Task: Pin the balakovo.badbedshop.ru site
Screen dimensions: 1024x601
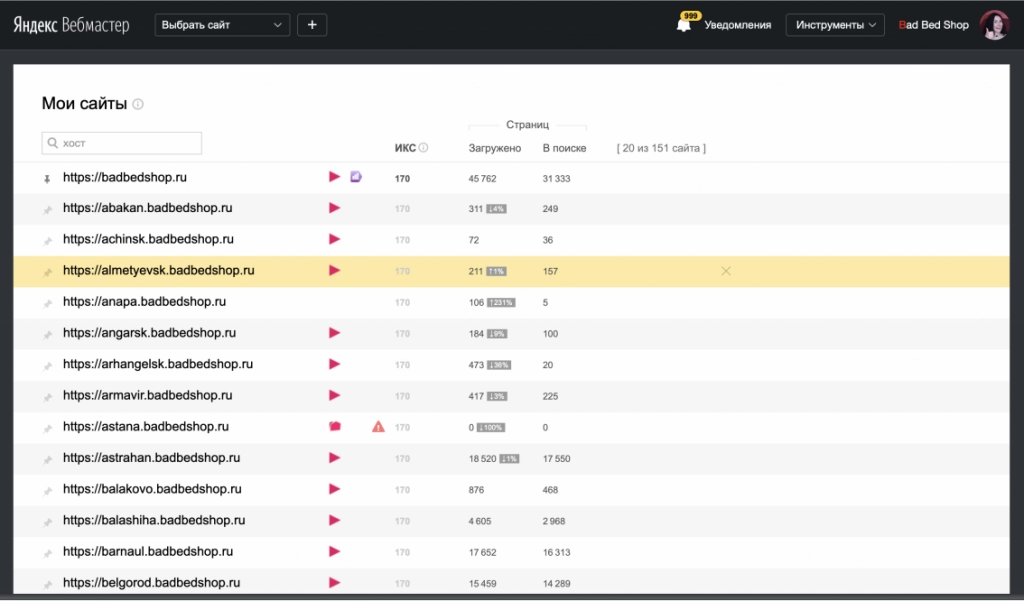Action: click(47, 491)
